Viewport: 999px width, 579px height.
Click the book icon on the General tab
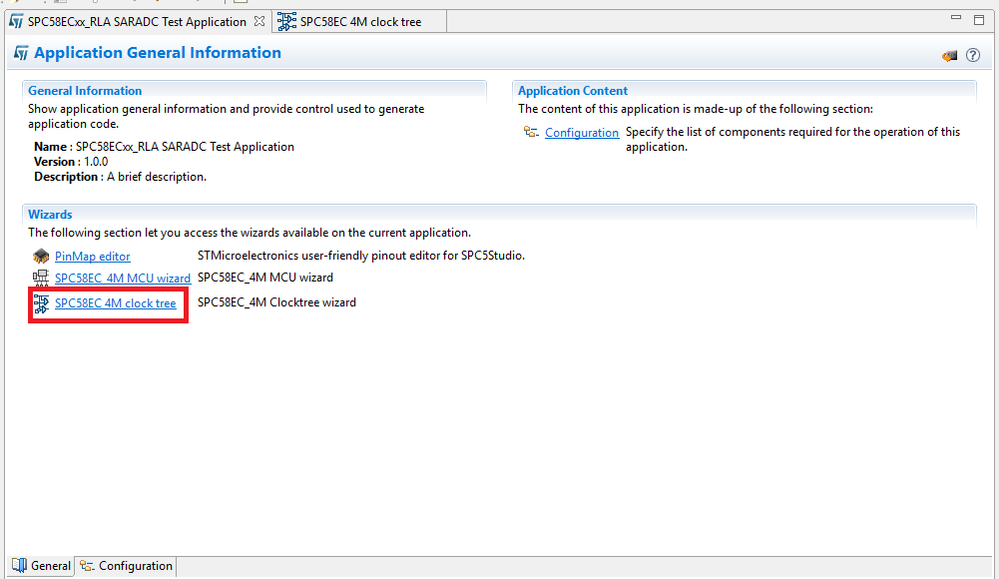pos(19,566)
